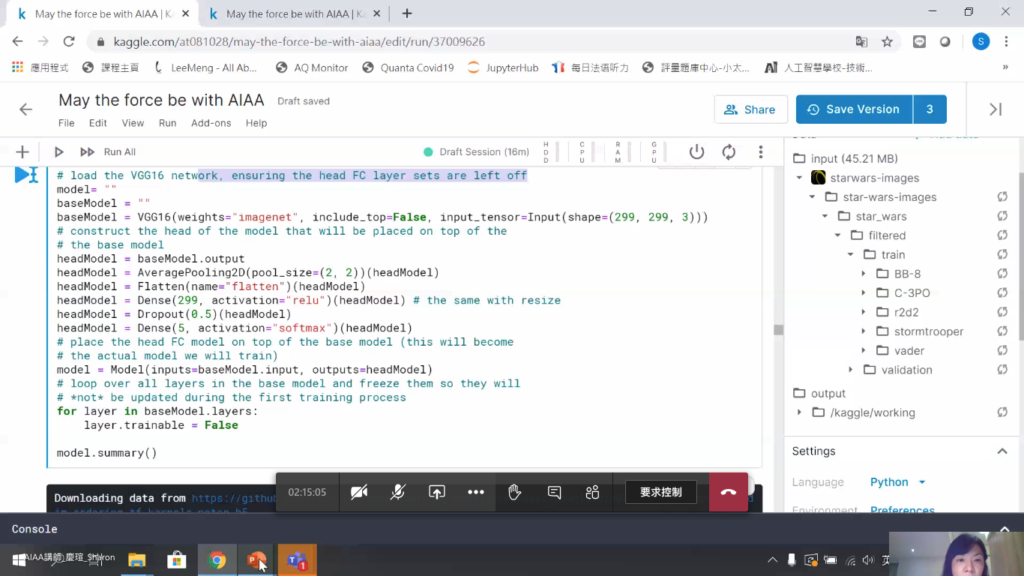Expand the validation folder
The image size is (1024, 576).
coord(851,370)
